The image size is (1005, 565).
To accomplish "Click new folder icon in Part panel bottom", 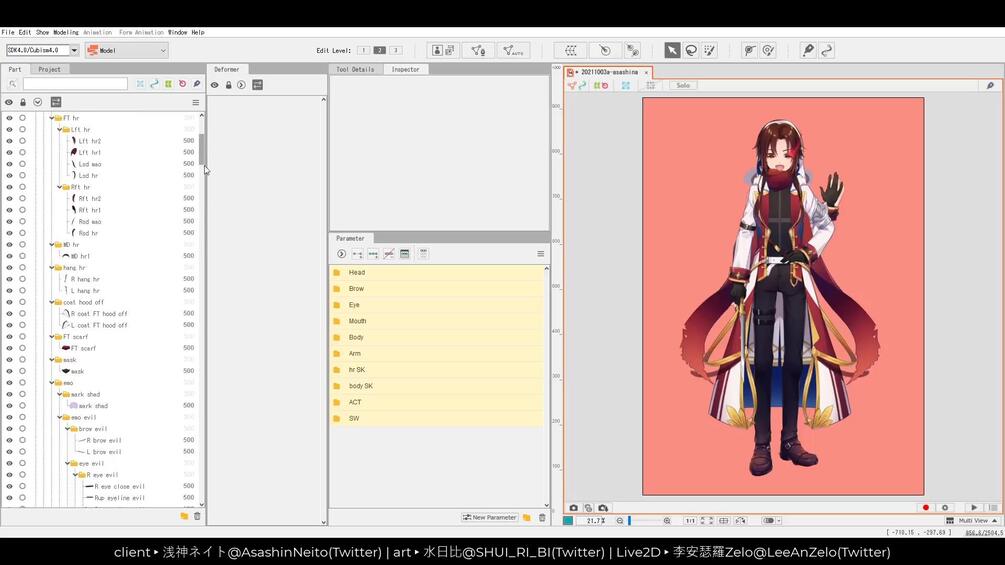I will pyautogui.click(x=184, y=516).
